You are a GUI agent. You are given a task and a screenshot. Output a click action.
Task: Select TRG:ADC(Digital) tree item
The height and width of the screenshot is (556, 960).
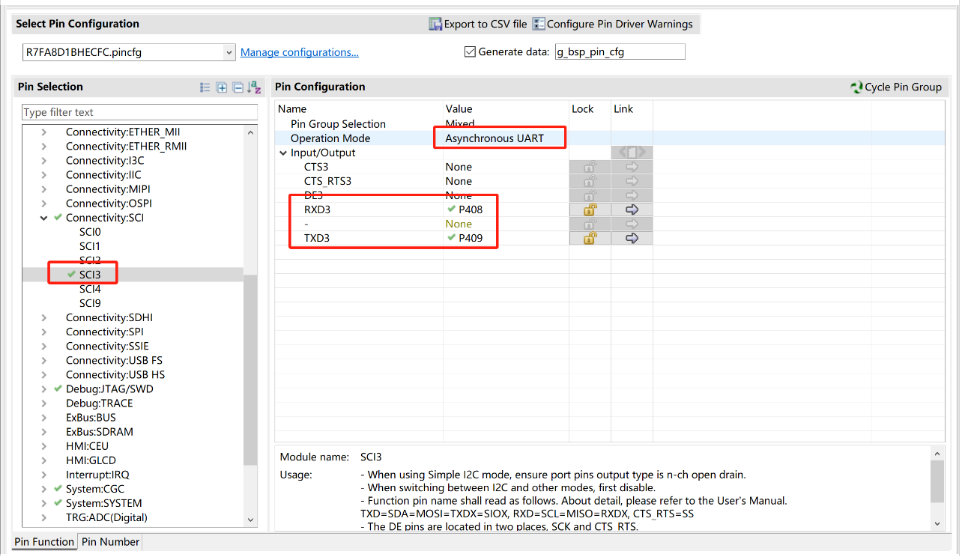pyautogui.click(x=107, y=517)
